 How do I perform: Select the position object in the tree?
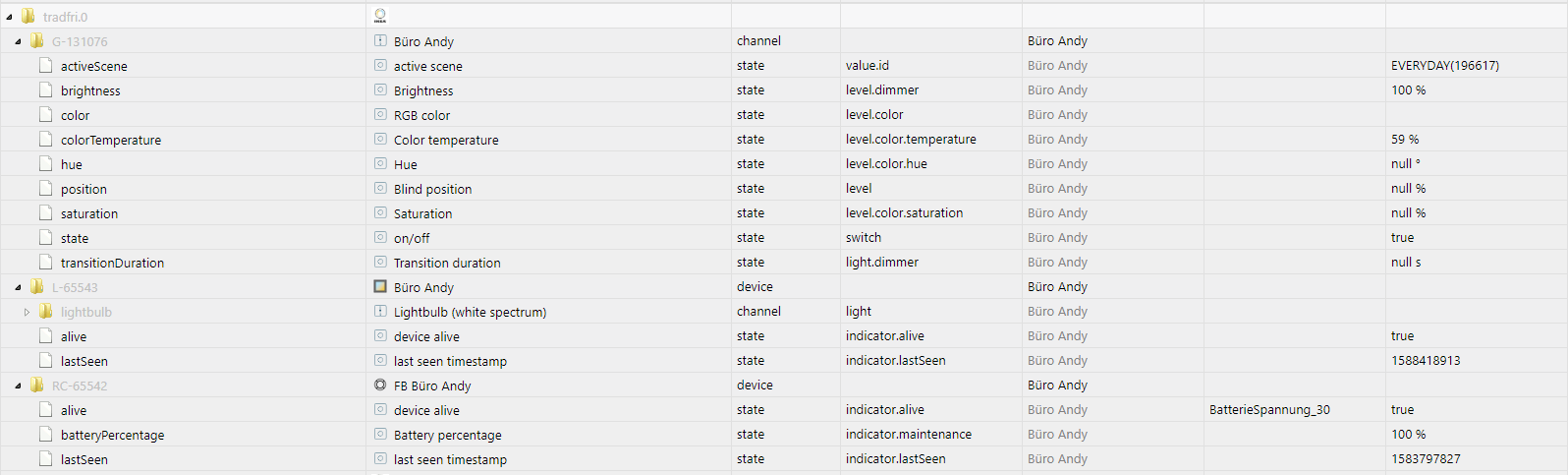[x=84, y=189]
